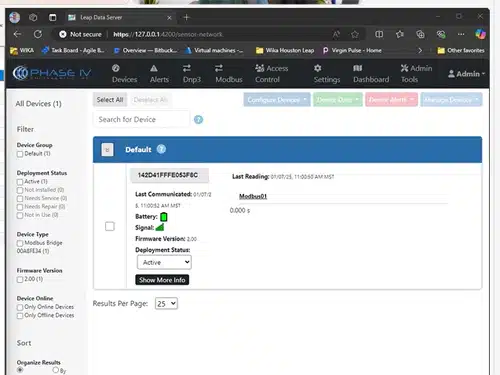Tick the Active deployment status filter
The width and height of the screenshot is (500, 375).
[20, 182]
